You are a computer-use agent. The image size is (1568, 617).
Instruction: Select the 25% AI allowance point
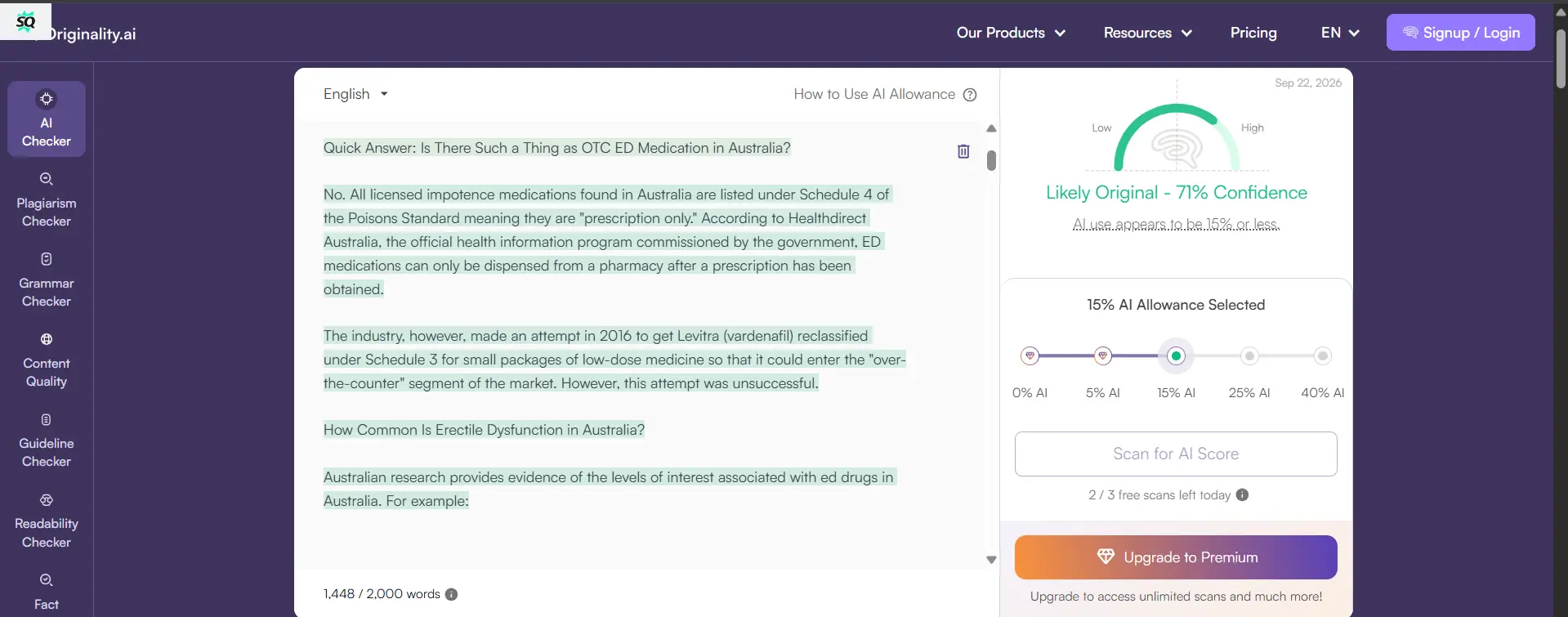pyautogui.click(x=1249, y=355)
